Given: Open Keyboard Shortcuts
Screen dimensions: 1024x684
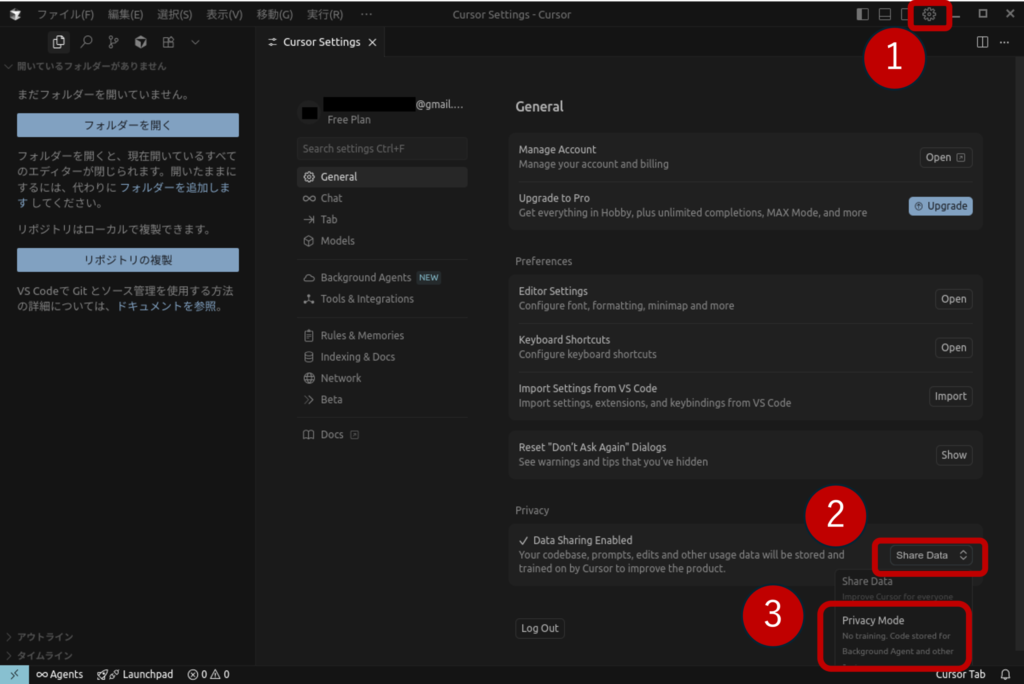Looking at the screenshot, I should tap(953, 348).
